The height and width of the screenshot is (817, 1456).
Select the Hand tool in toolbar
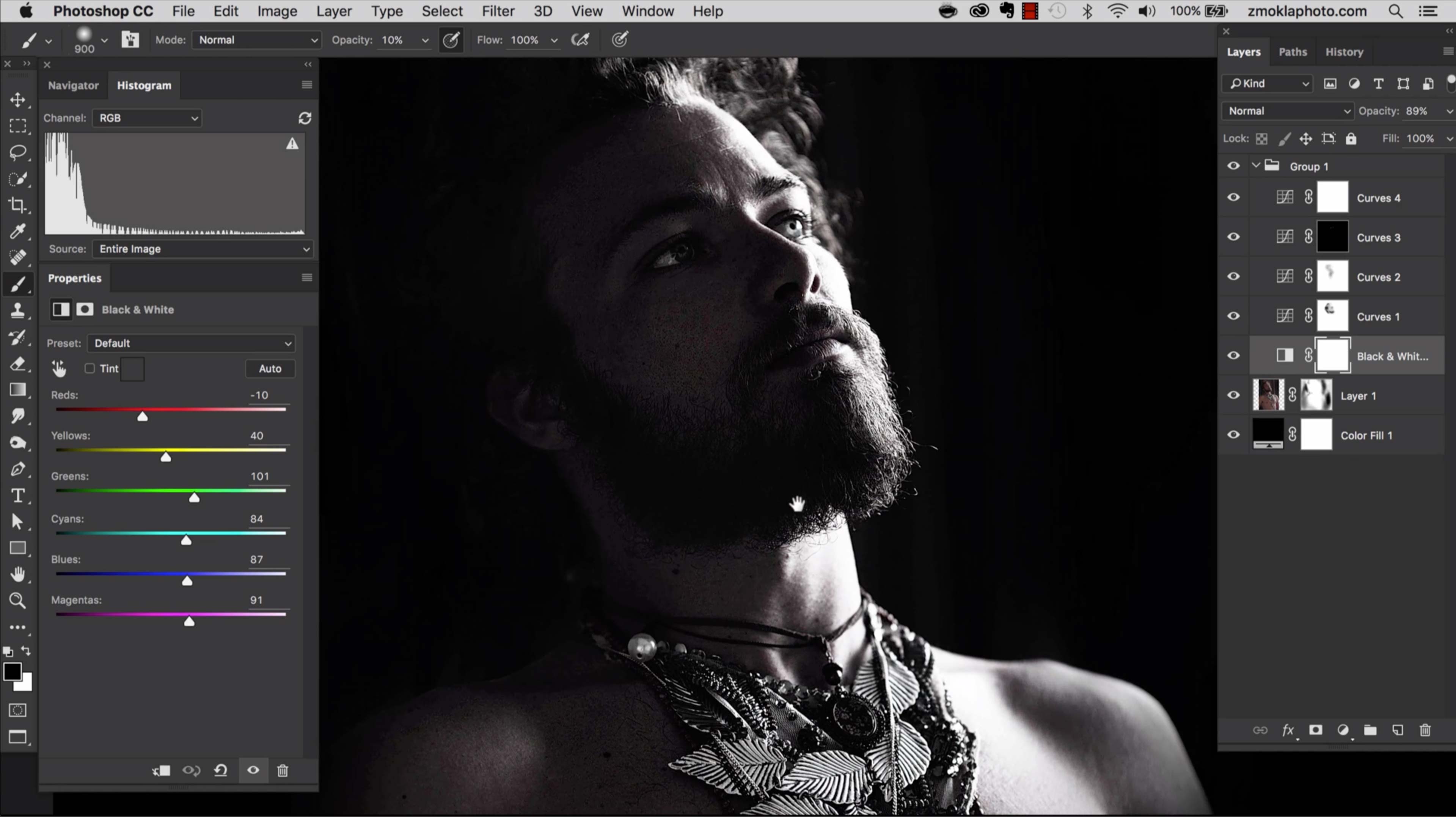pos(17,574)
